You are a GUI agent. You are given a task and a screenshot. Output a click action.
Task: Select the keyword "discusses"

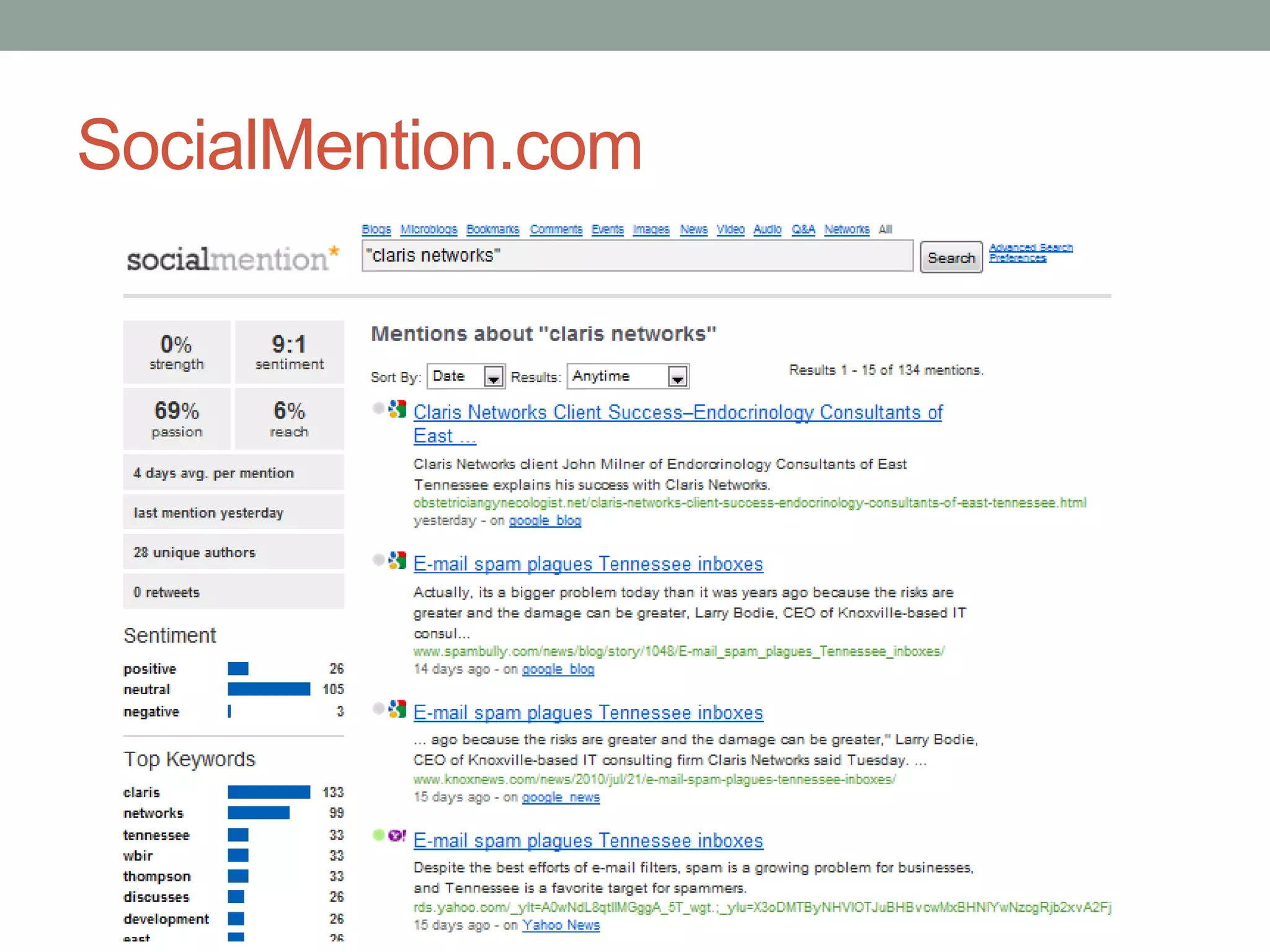[156, 897]
